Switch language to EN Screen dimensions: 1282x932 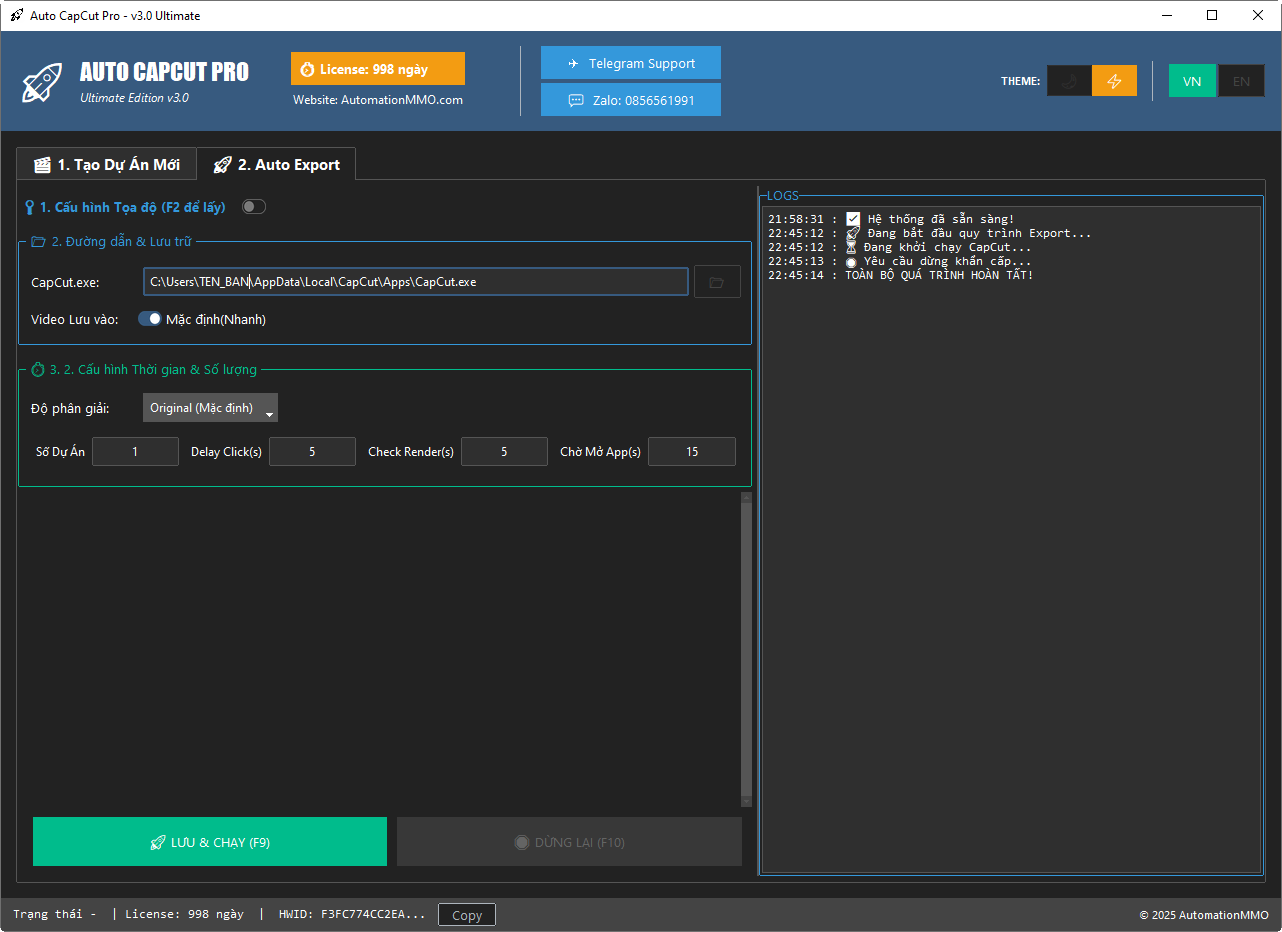coord(1241,81)
